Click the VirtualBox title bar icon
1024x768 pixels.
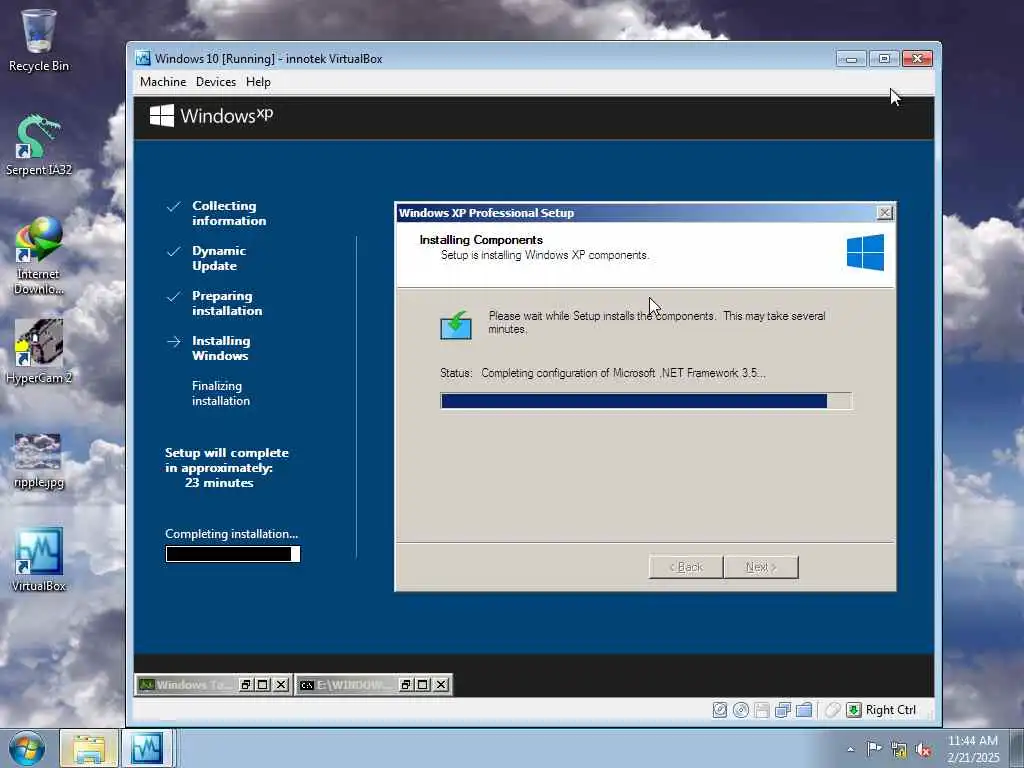pyautogui.click(x=143, y=58)
